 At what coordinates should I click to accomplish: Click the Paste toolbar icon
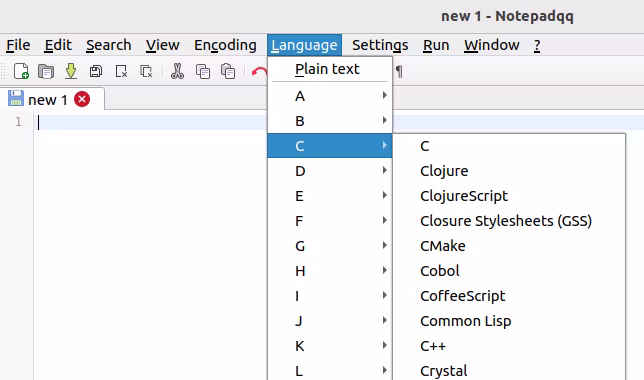(x=228, y=71)
